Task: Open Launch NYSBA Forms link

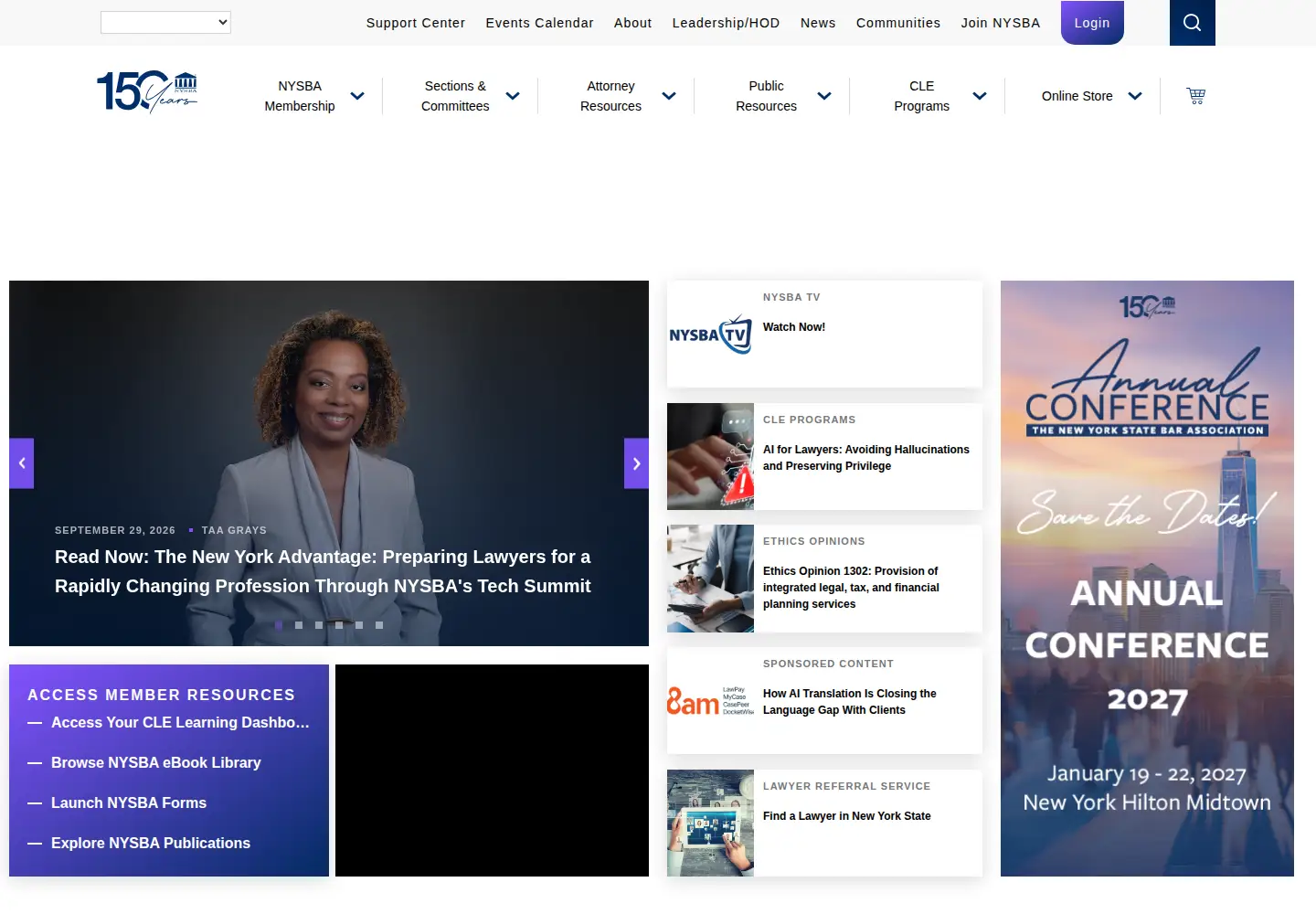Action: (x=129, y=802)
